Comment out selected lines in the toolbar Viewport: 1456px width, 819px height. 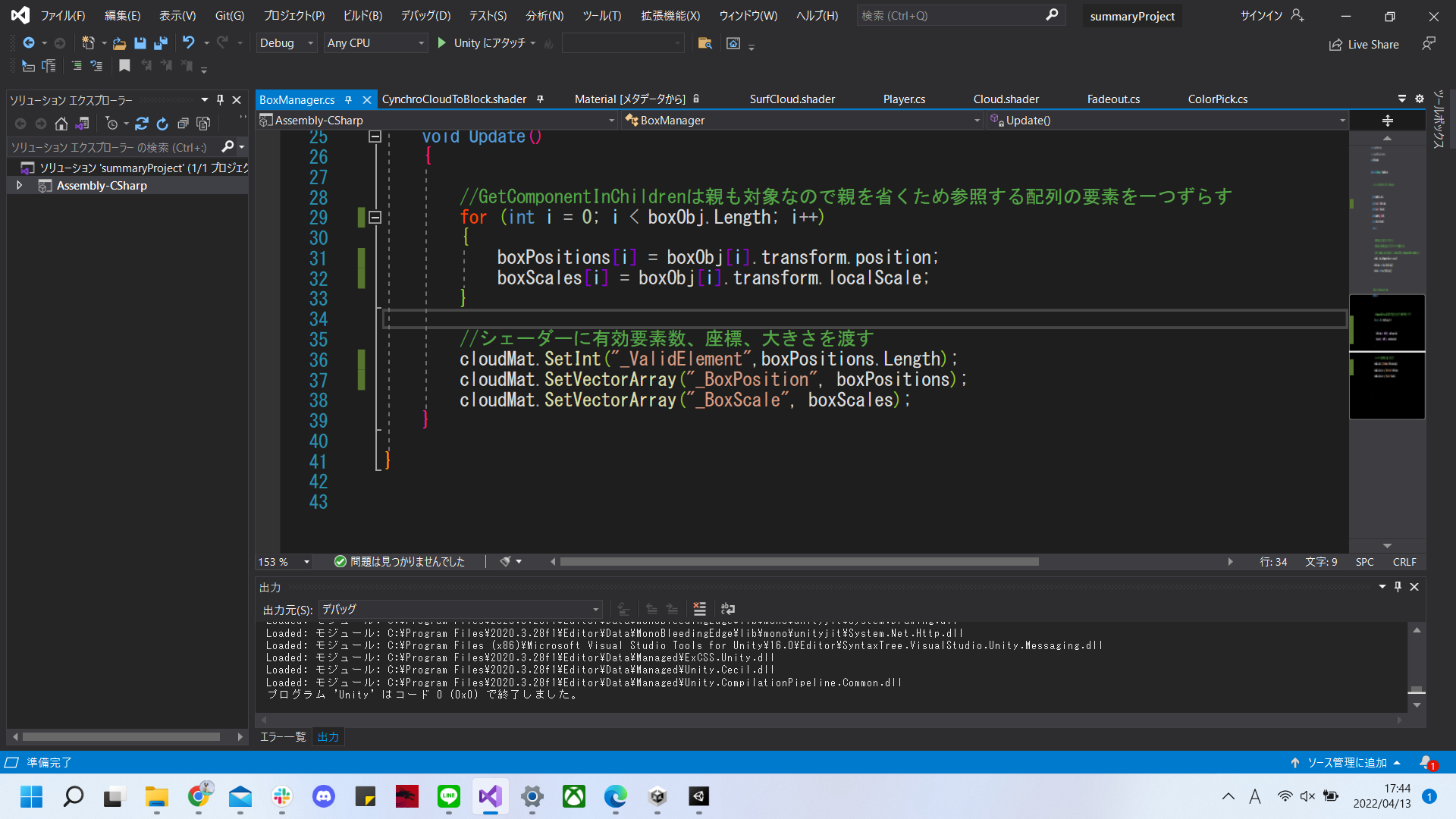coord(77,66)
